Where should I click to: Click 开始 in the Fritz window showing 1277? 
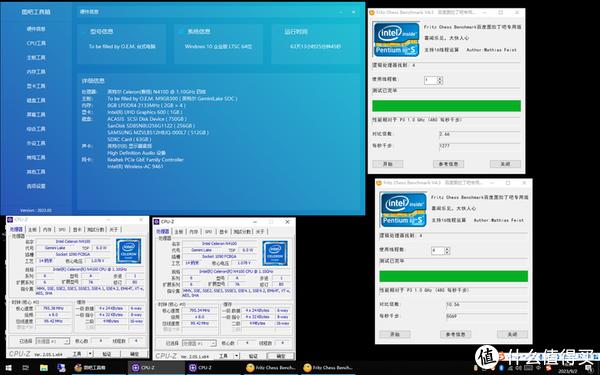(388, 164)
